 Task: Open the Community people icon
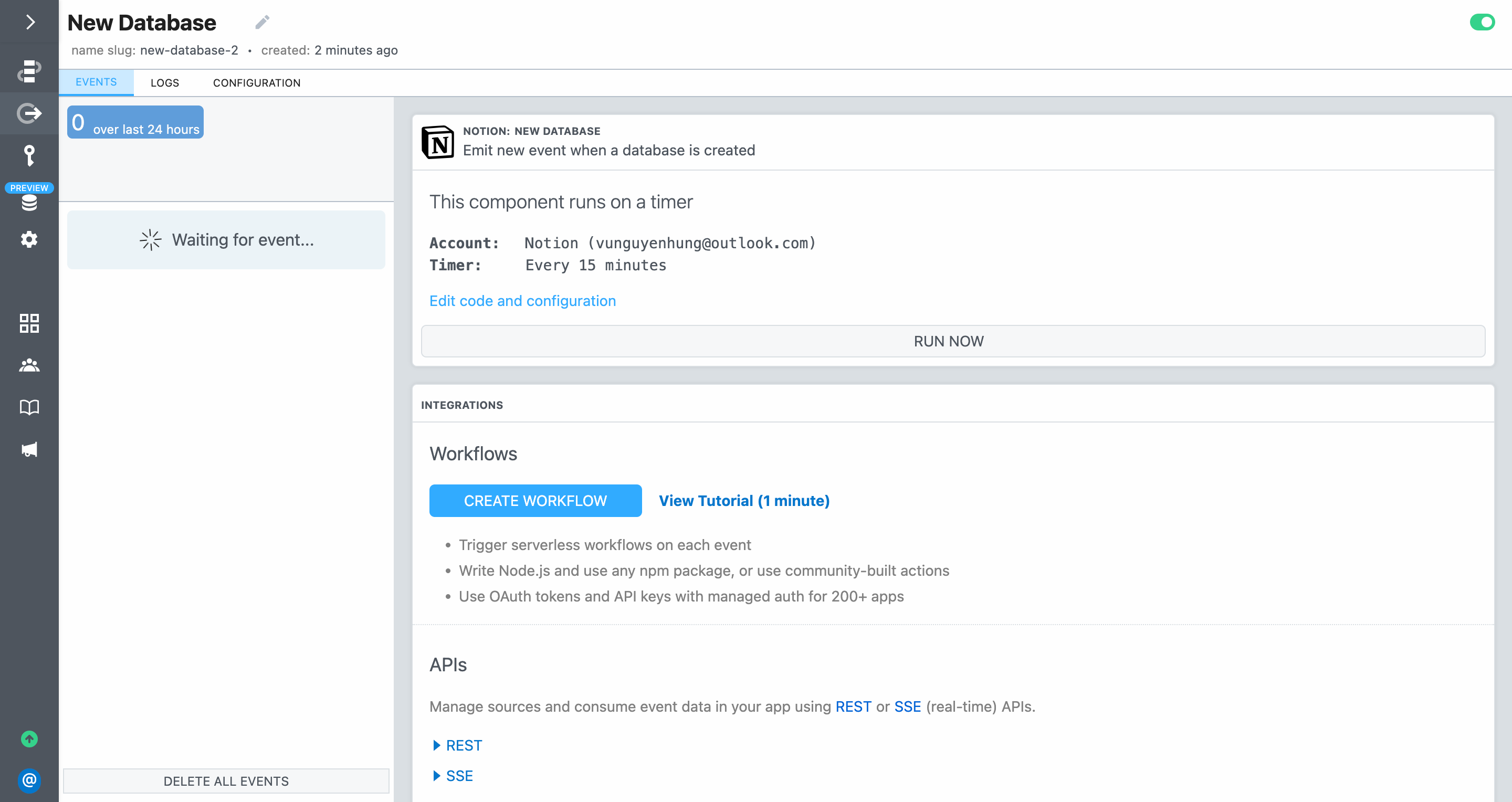[29, 365]
